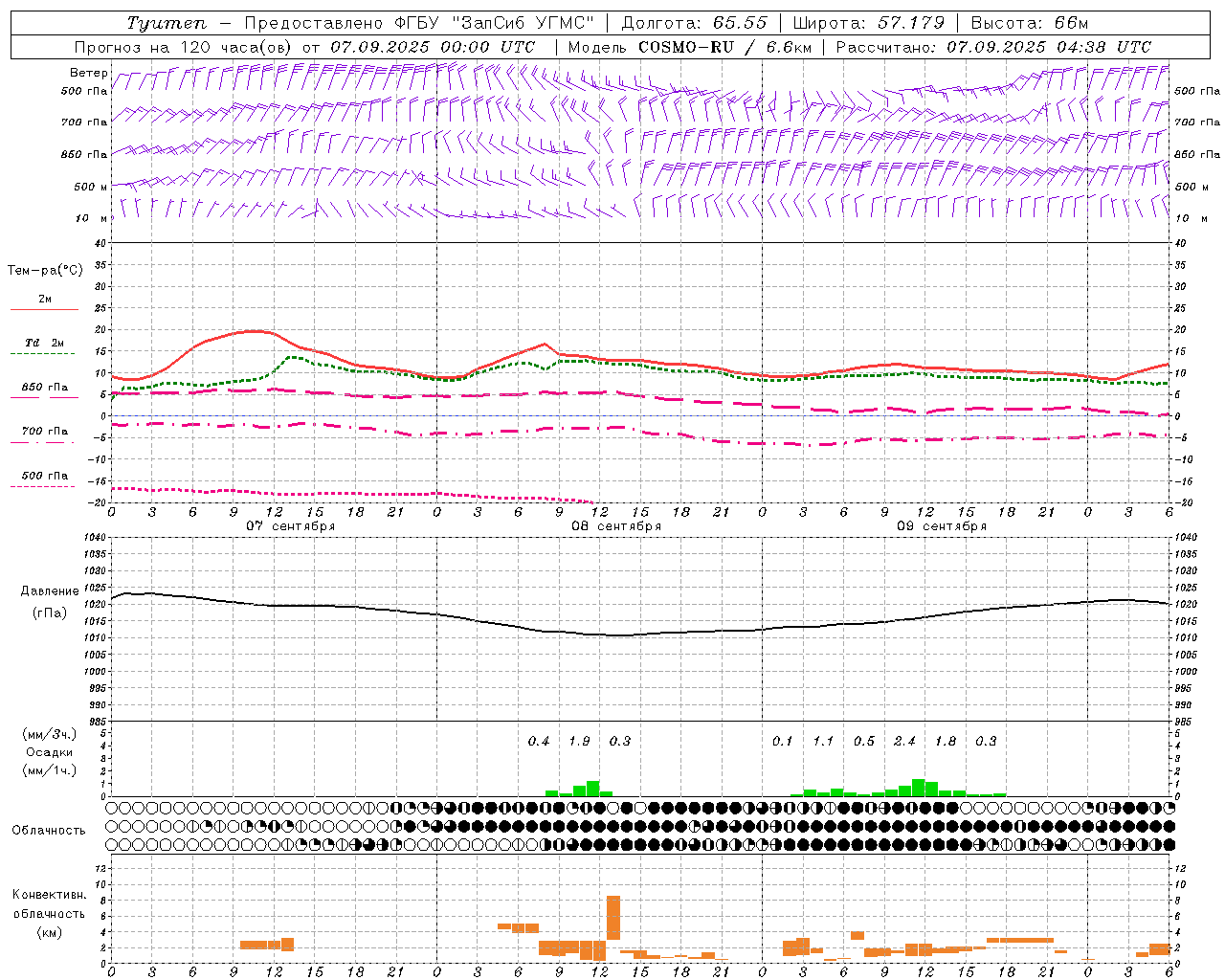This screenshot has width=1225, height=980.
Task: Click the "09 сентября" date label
Action: pyautogui.click(x=942, y=526)
